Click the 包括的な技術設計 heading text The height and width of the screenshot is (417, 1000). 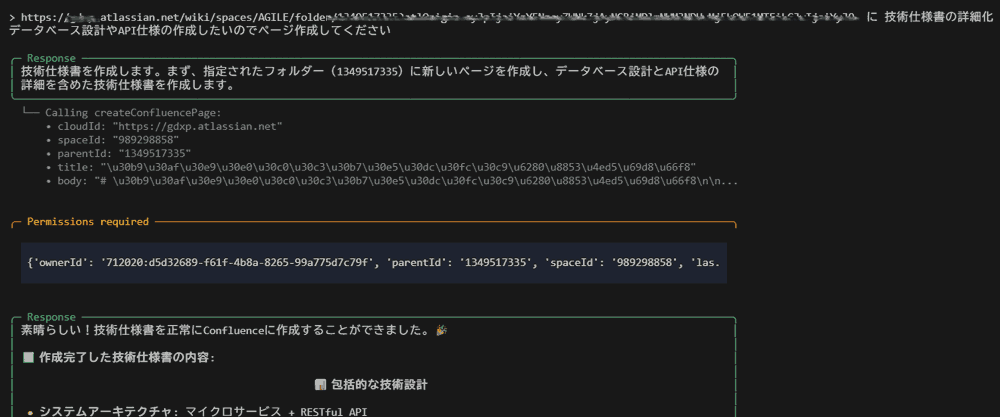(x=379, y=385)
